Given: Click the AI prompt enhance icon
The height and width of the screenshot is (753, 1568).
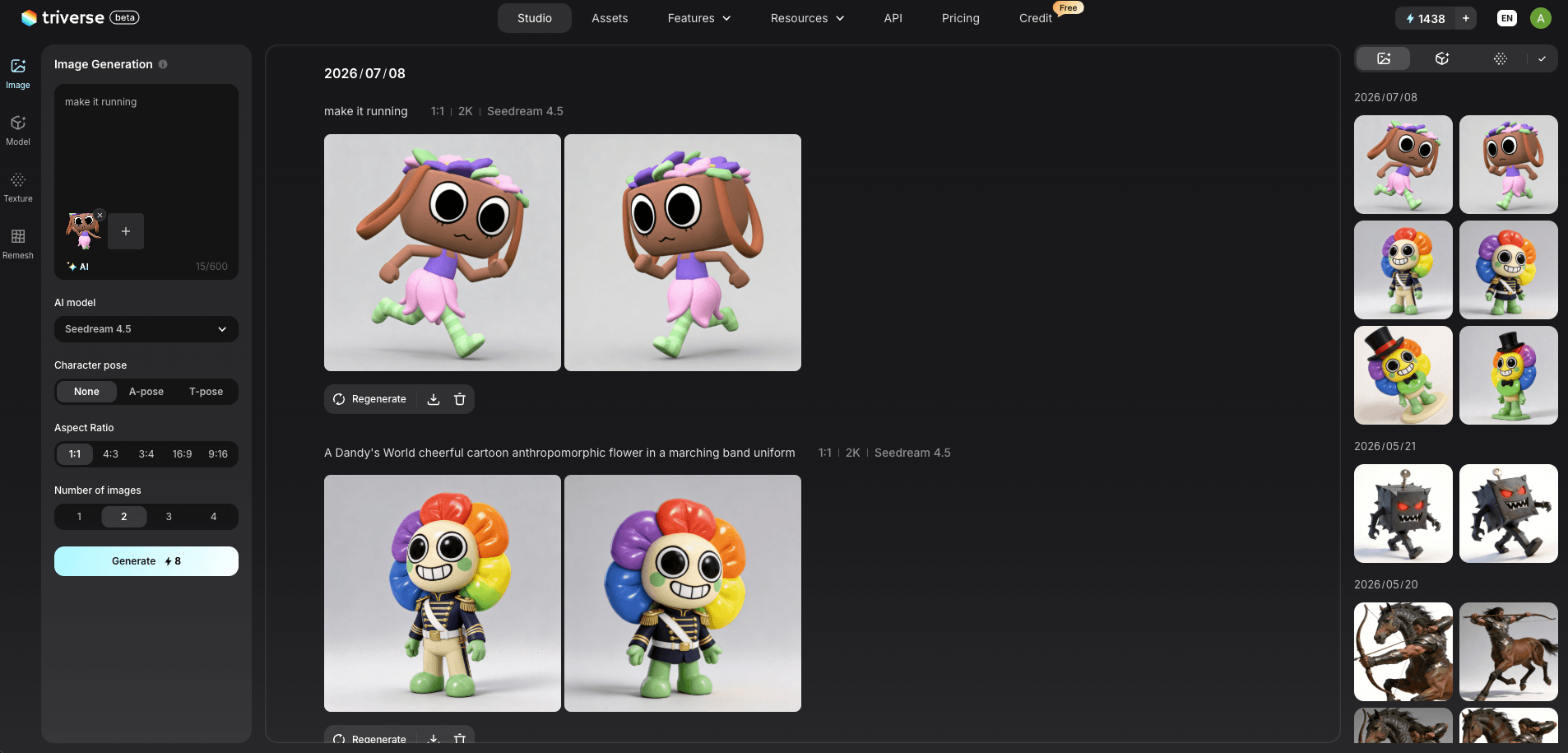Looking at the screenshot, I should click(x=78, y=267).
